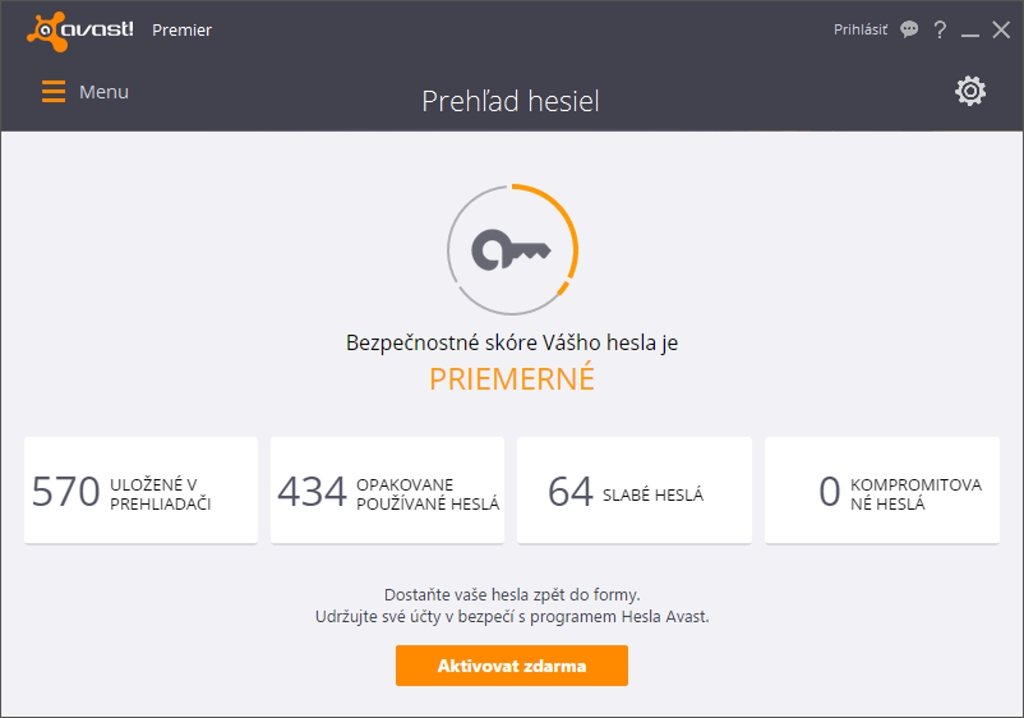This screenshot has width=1024, height=718.
Task: Close the Avast window
Action: pyautogui.click(x=1001, y=30)
